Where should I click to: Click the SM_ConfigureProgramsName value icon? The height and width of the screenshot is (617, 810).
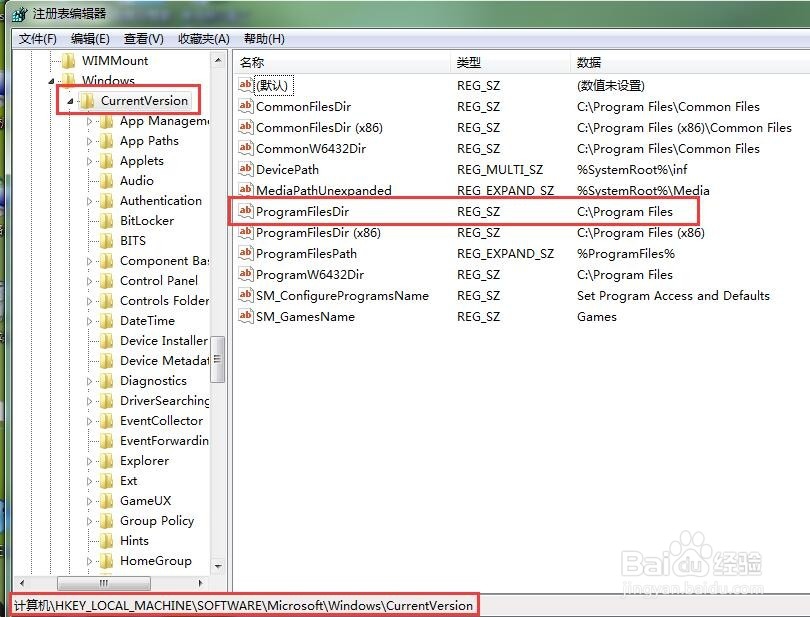(x=245, y=295)
